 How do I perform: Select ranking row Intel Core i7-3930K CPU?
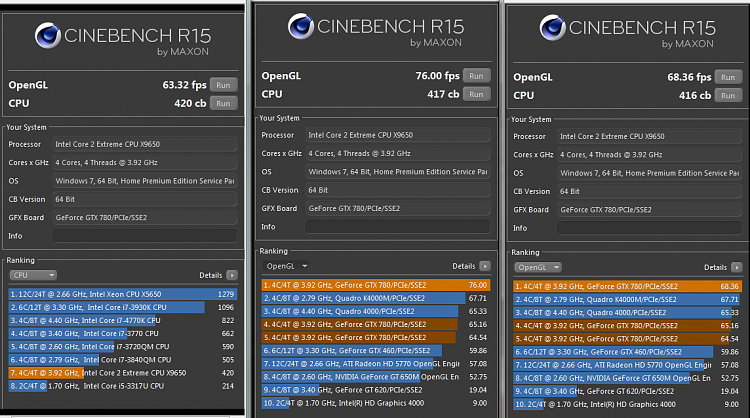(123, 307)
